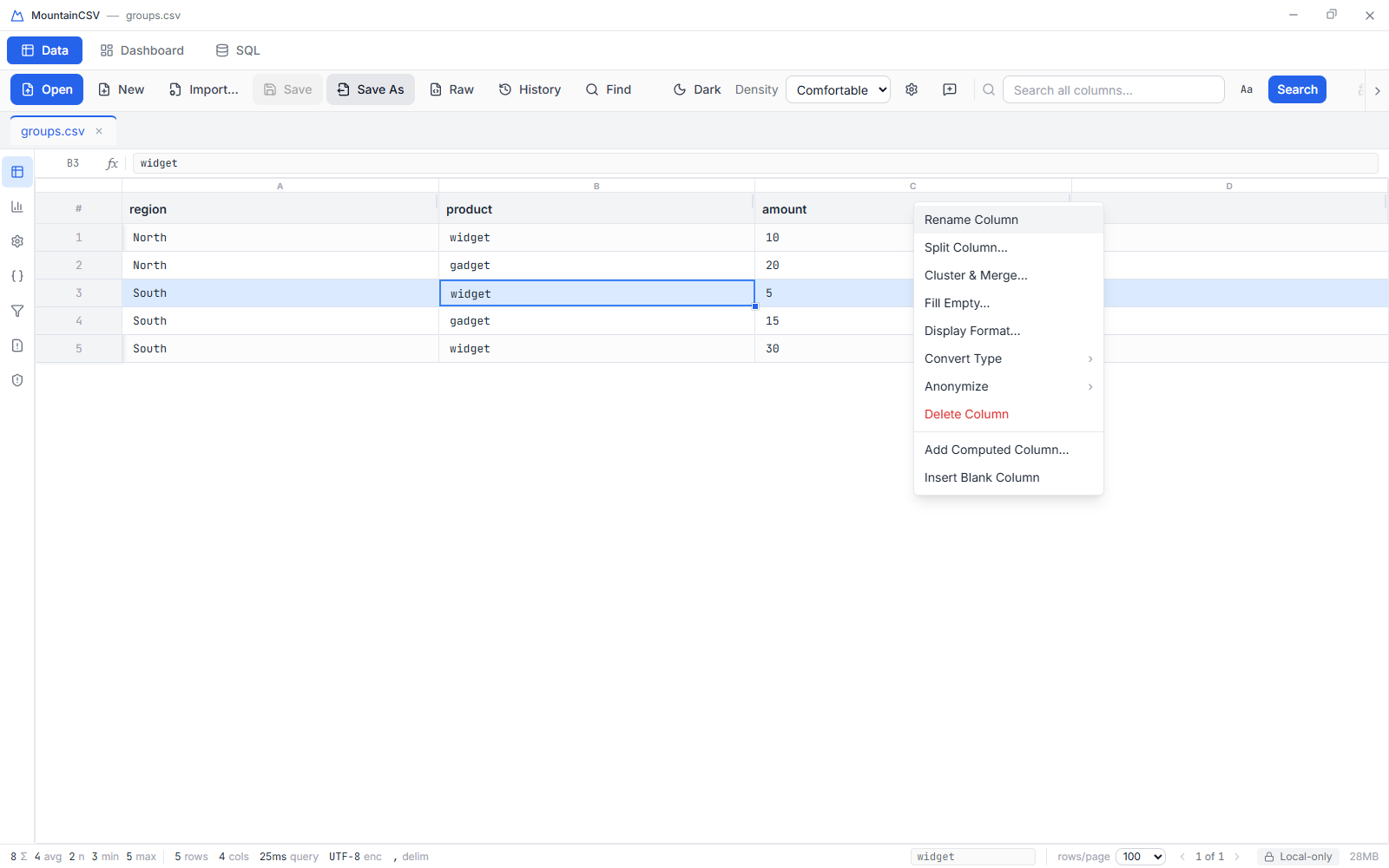Image resolution: width=1389 pixels, height=868 pixels.
Task: Click the B3 cell reference box
Action: 73,163
